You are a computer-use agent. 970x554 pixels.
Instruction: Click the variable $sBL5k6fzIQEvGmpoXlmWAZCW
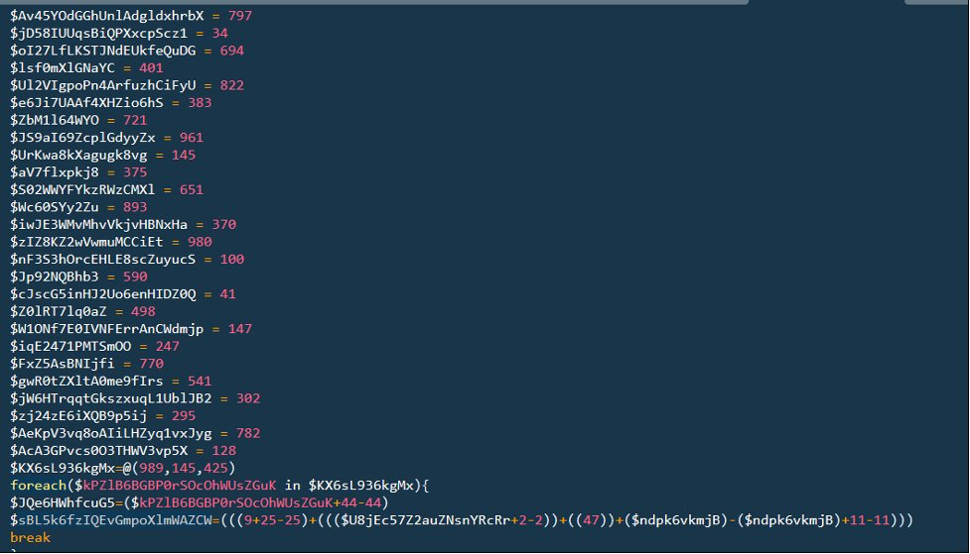(111, 519)
